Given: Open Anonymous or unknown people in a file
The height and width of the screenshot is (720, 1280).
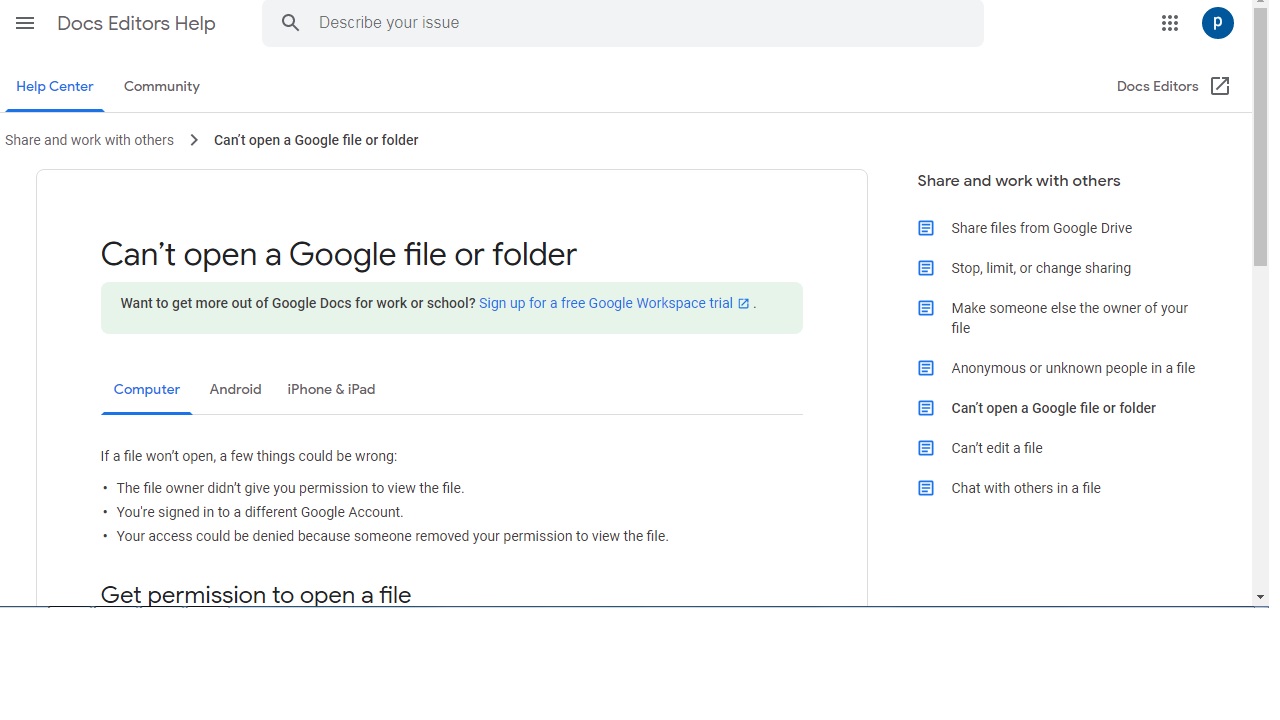Looking at the screenshot, I should [x=1073, y=368].
